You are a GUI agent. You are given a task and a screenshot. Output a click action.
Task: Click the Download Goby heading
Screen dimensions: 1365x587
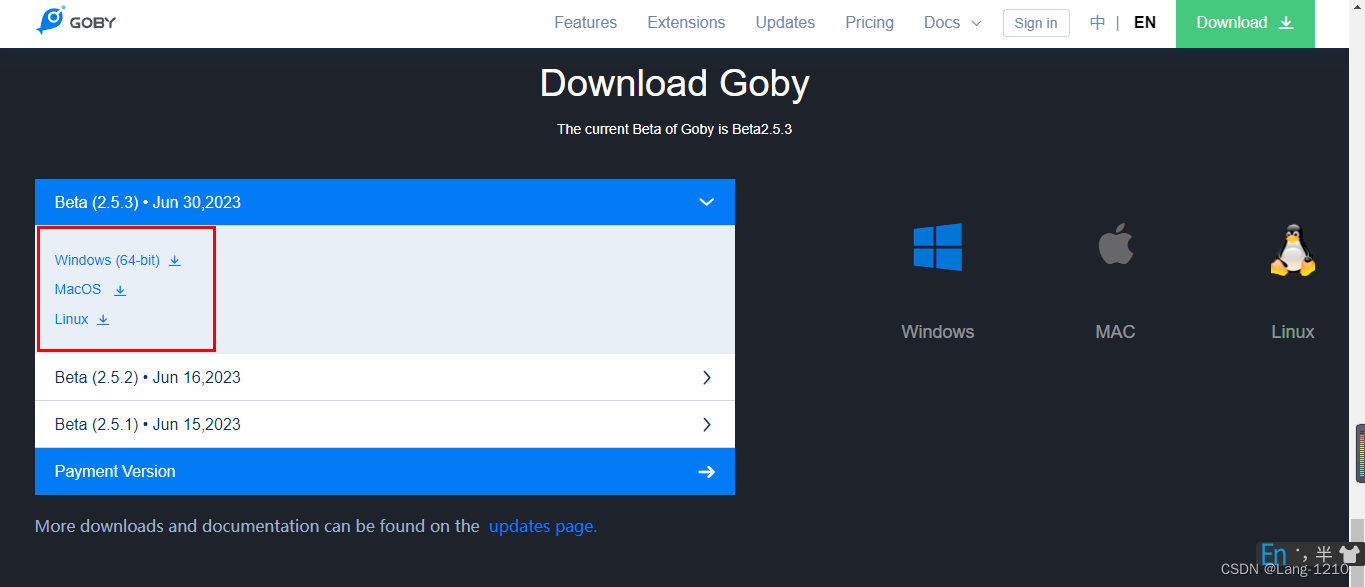(x=675, y=83)
